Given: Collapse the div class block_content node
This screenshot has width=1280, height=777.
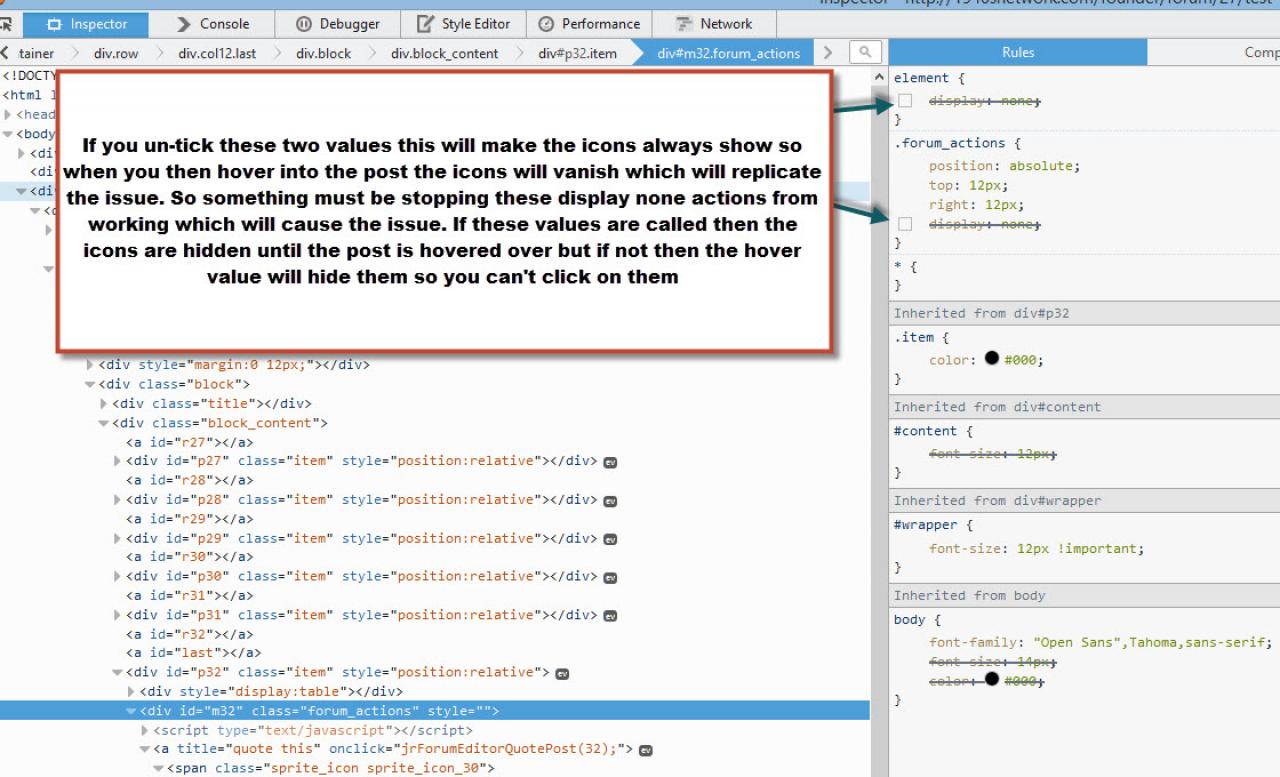Looking at the screenshot, I should tap(104, 423).
